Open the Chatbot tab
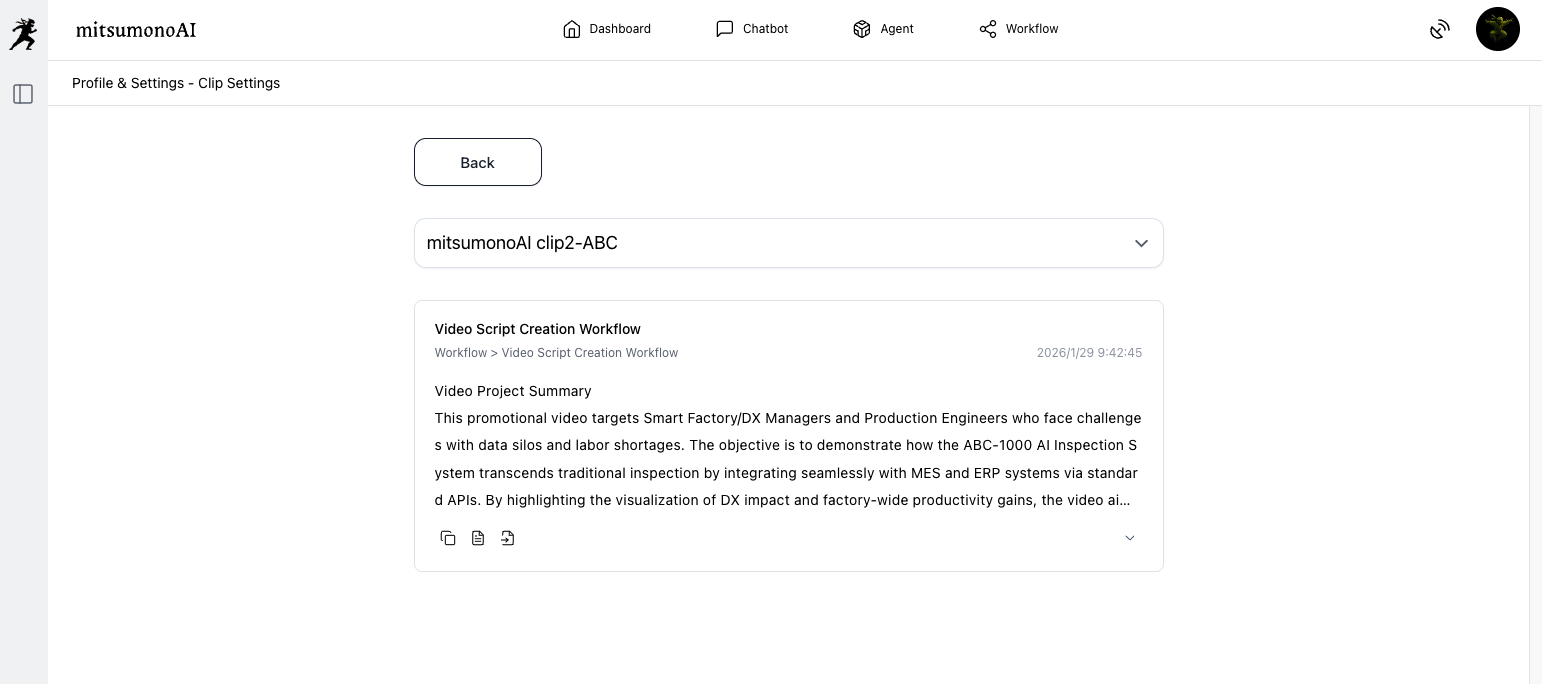The image size is (1542, 684). point(752,29)
